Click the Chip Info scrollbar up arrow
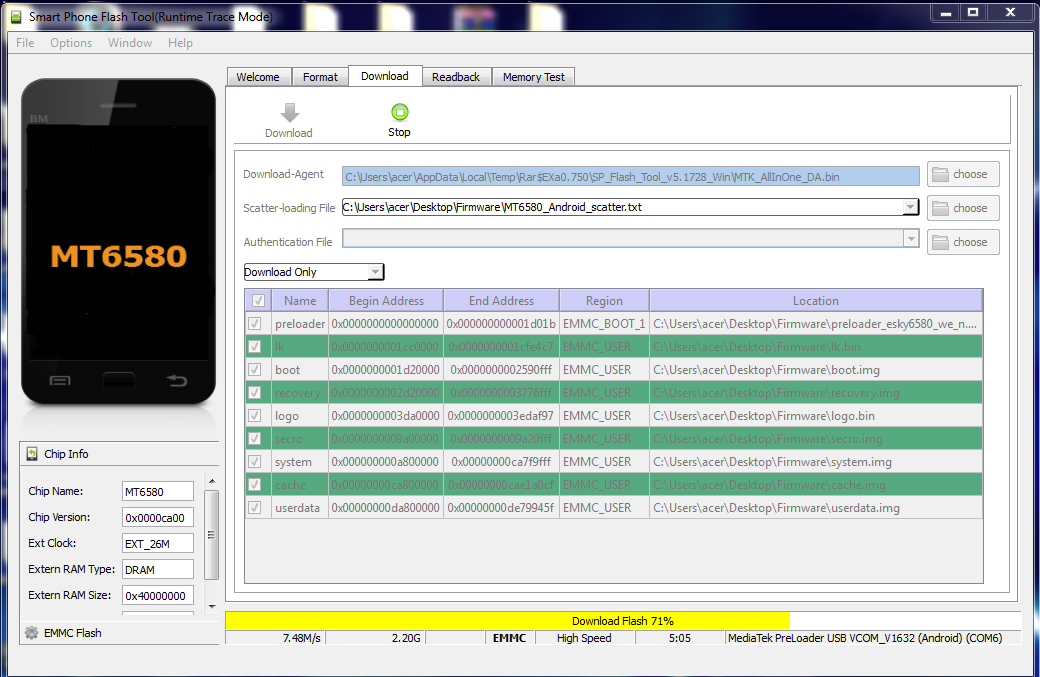Viewport: 1040px width, 677px height. coord(212,481)
